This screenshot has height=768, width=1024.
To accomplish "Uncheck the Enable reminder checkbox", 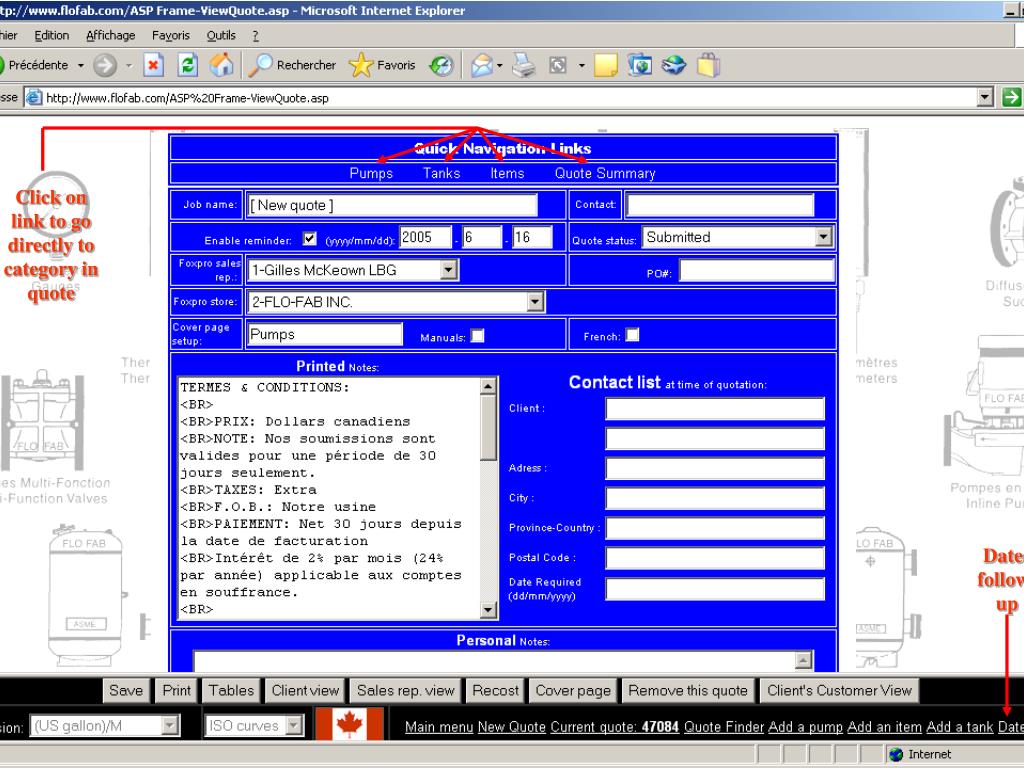I will click(x=310, y=239).
